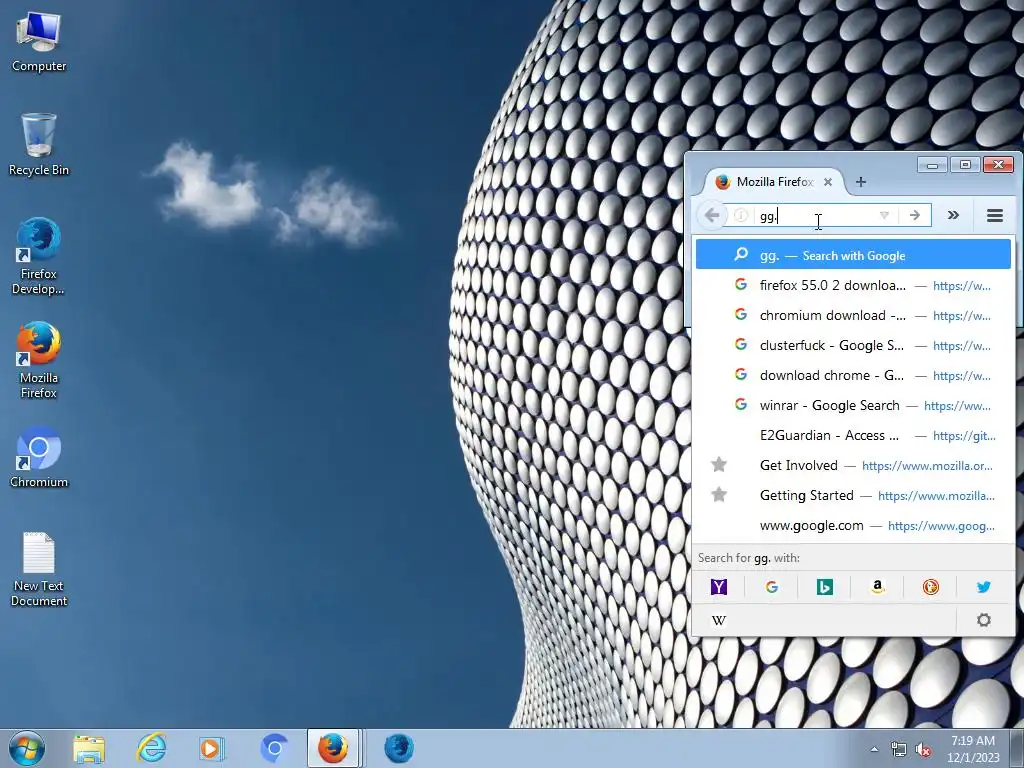Open search settings gear icon

984,620
